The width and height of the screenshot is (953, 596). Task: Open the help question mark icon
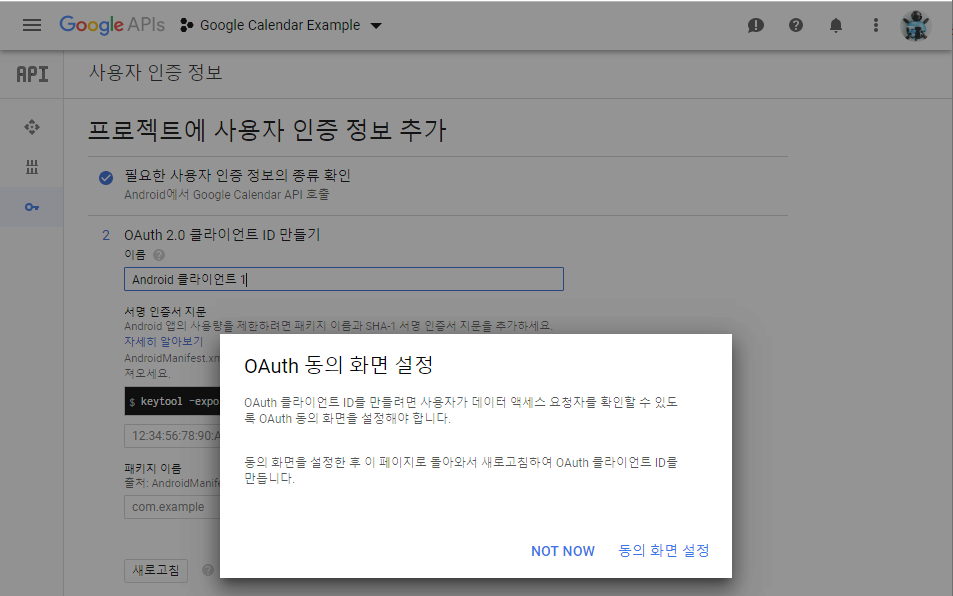tap(796, 26)
